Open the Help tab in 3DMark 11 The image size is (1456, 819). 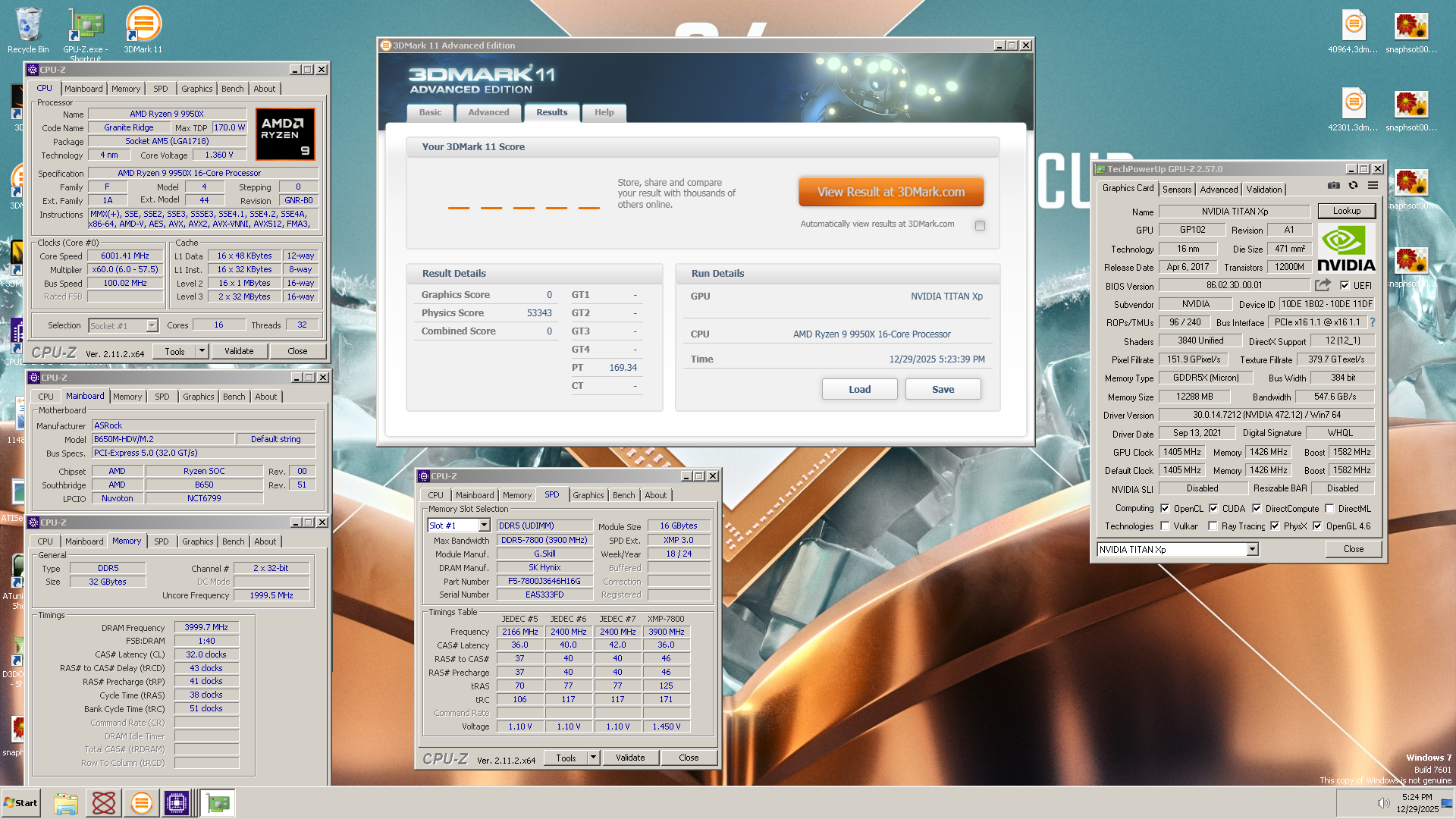[604, 112]
